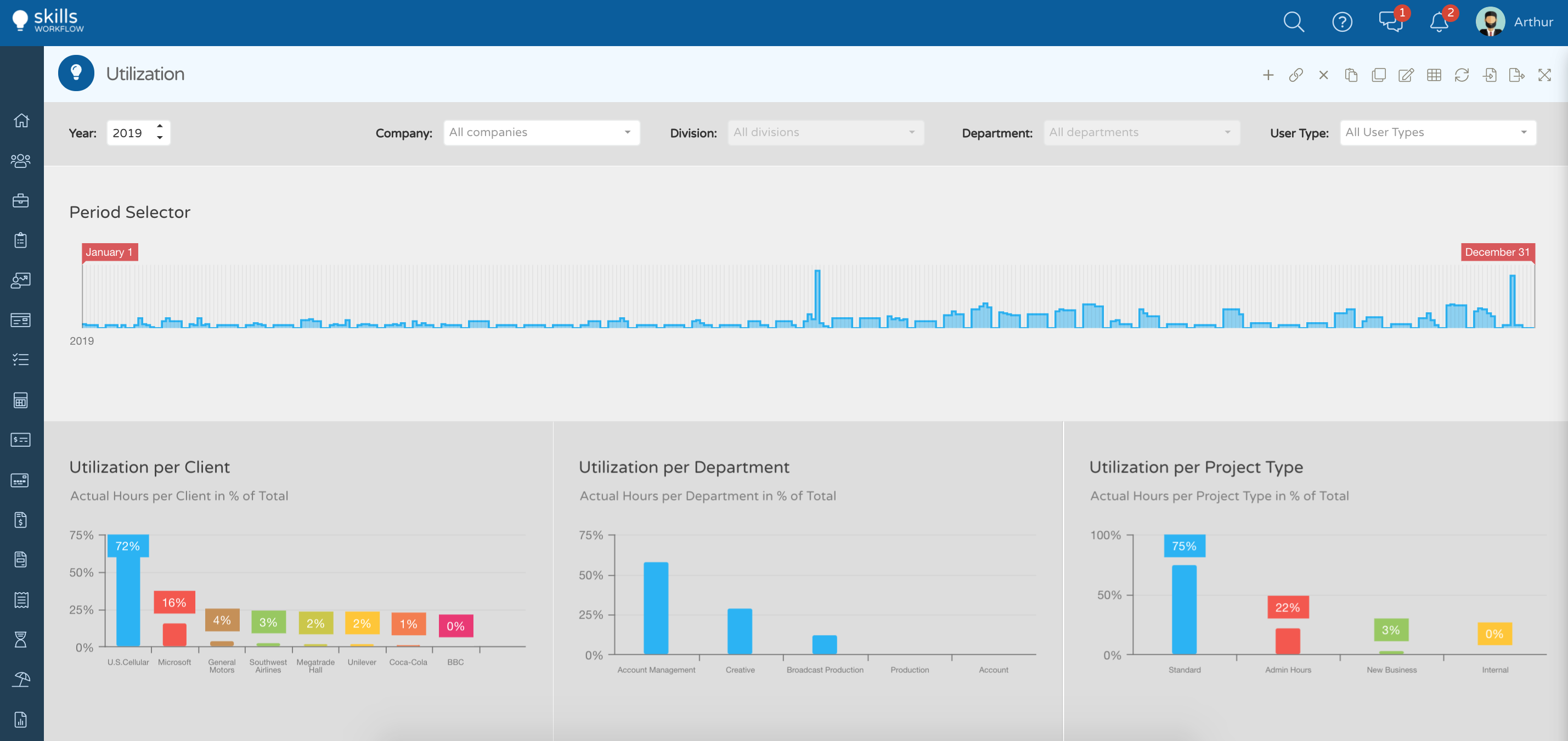Click the search icon in the top bar

click(x=1296, y=22)
